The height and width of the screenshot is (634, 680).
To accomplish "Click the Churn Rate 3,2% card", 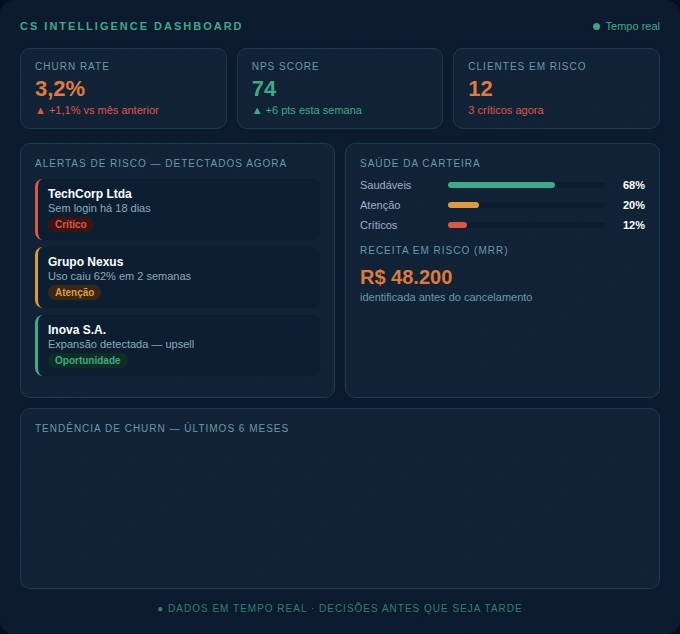I will (123, 88).
